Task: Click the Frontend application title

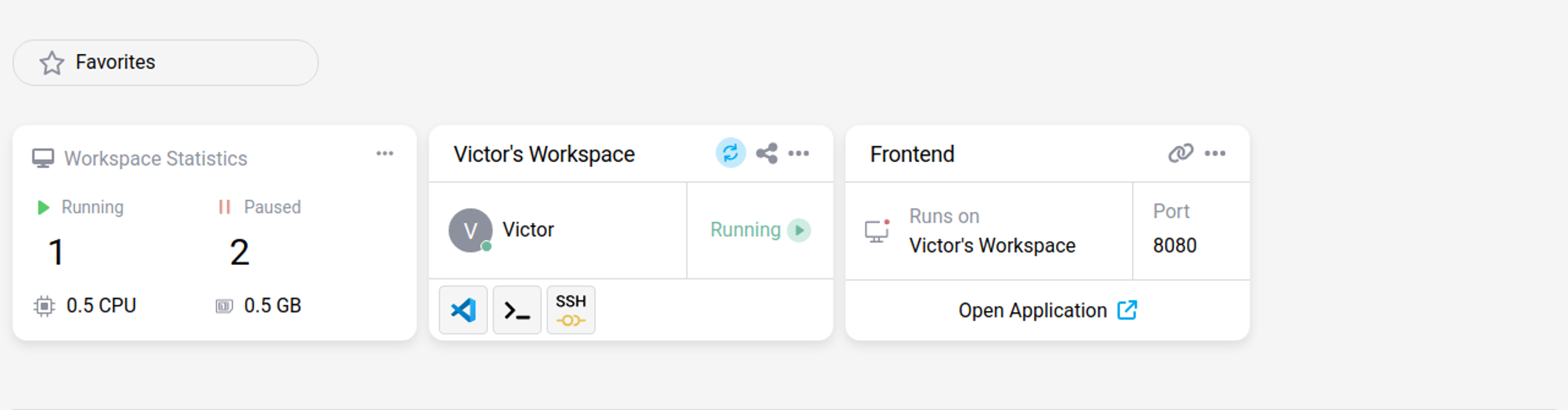Action: 912,154
